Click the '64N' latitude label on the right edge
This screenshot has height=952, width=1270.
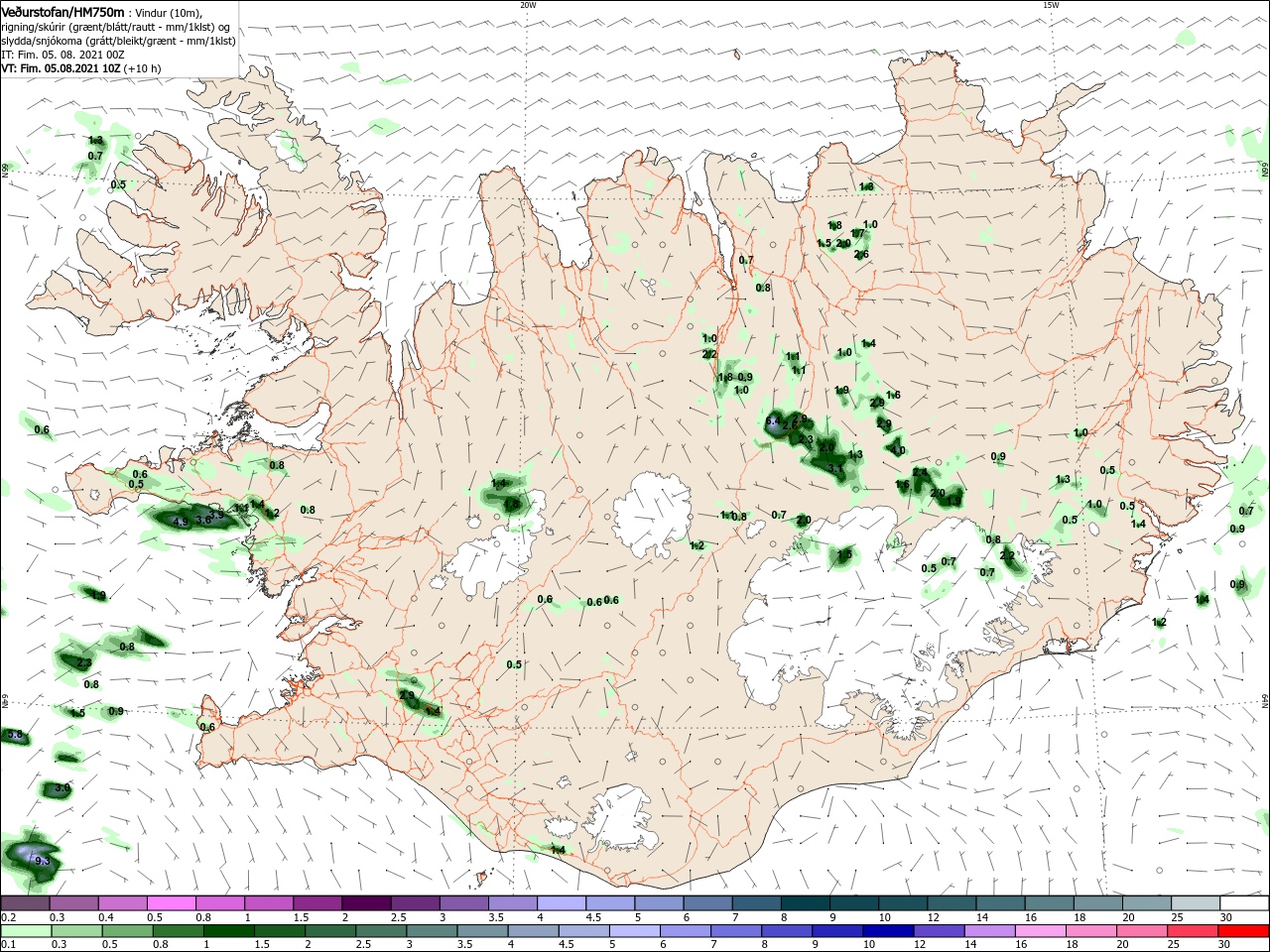pos(1265,701)
